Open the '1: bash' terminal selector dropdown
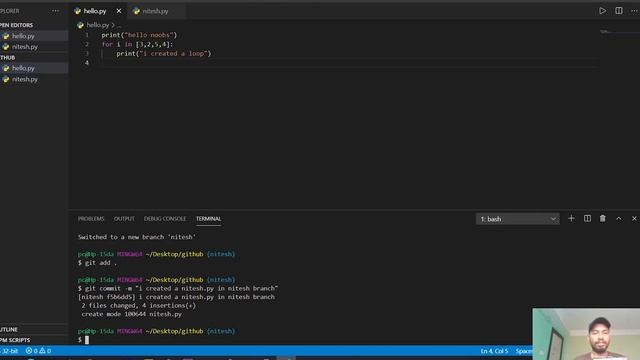 tap(518, 219)
